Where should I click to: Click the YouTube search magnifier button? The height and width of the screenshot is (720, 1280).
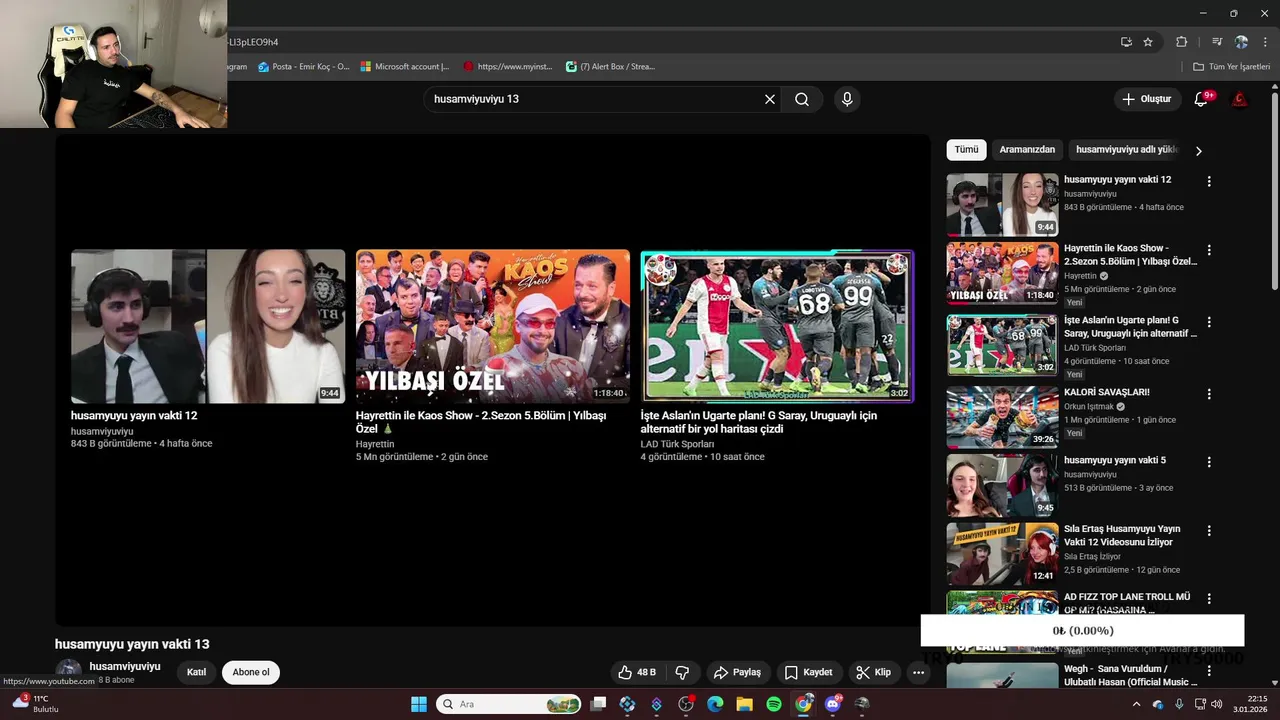click(x=802, y=99)
